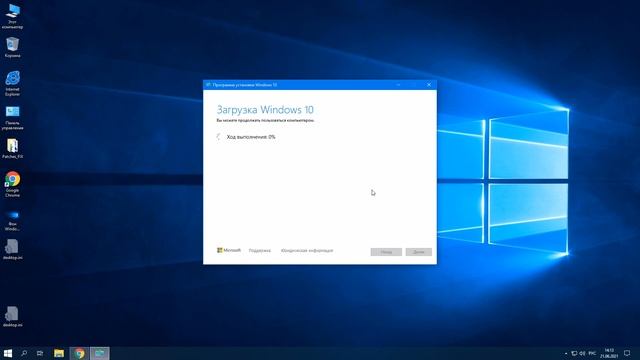This screenshot has height=360, width=640.
Task: Select the Patches_FIX archive on desktop
Action: [12, 149]
